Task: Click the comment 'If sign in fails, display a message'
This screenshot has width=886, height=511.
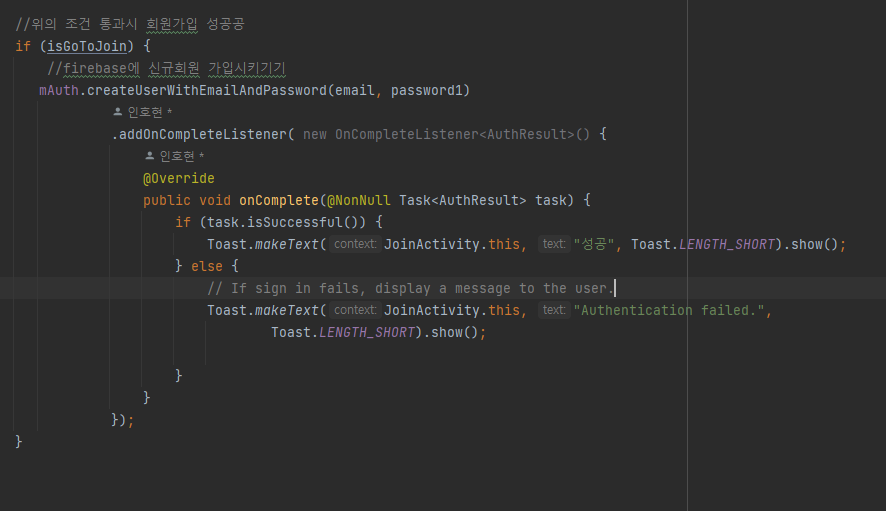Action: tap(410, 288)
